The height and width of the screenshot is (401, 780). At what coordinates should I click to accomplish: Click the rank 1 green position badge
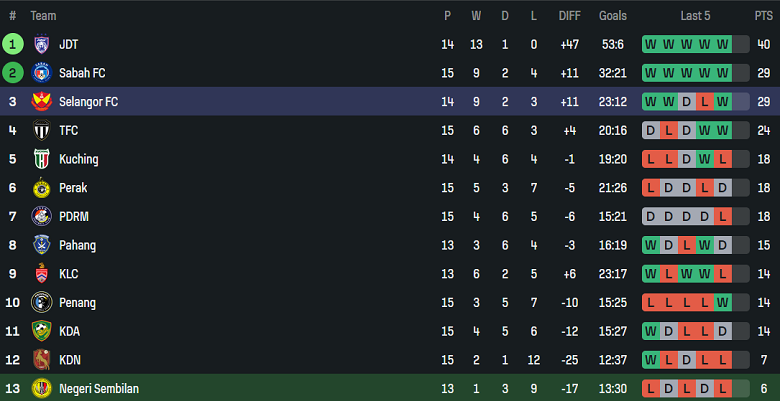tap(13, 44)
